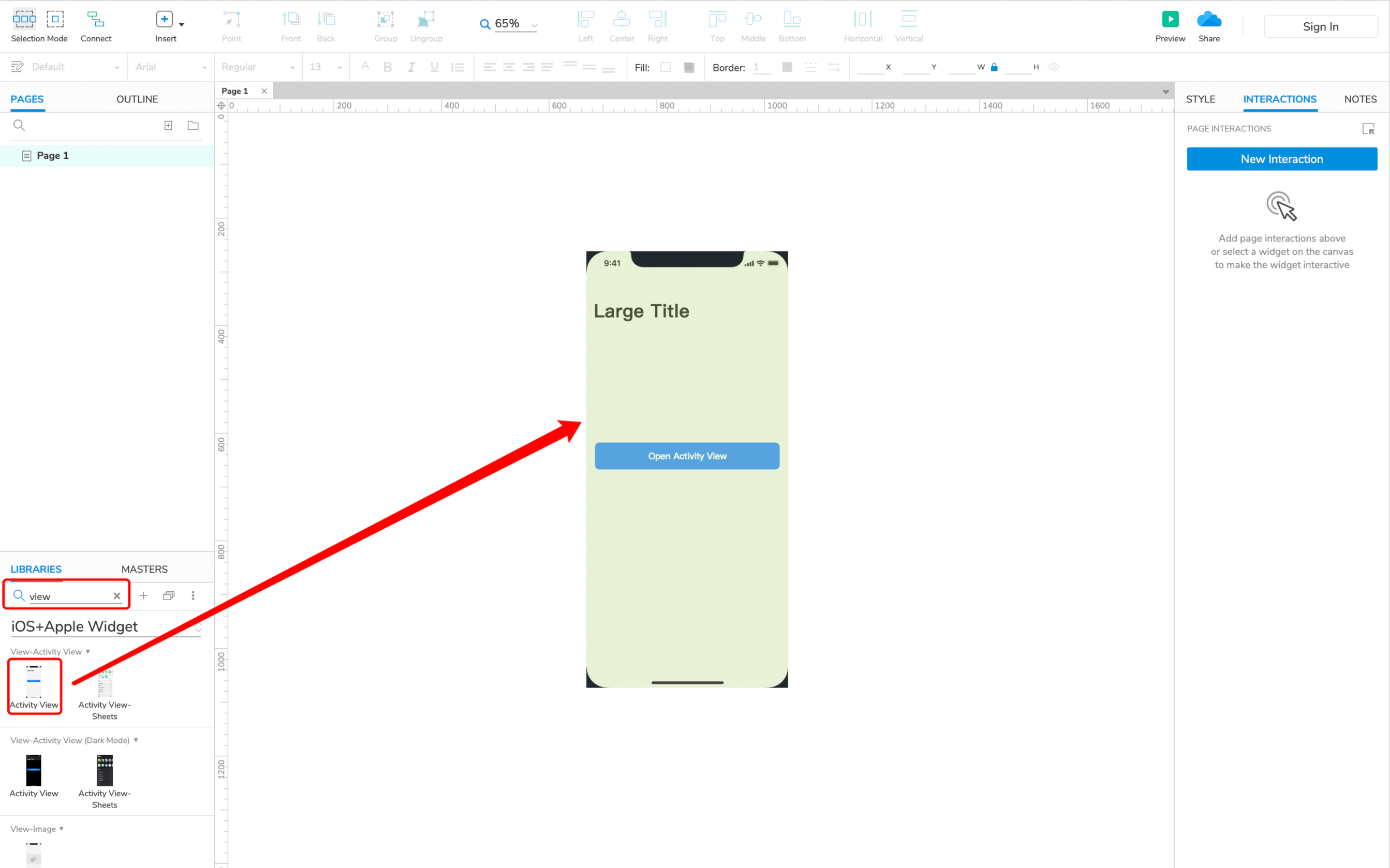Select the Point tool

point(231,25)
